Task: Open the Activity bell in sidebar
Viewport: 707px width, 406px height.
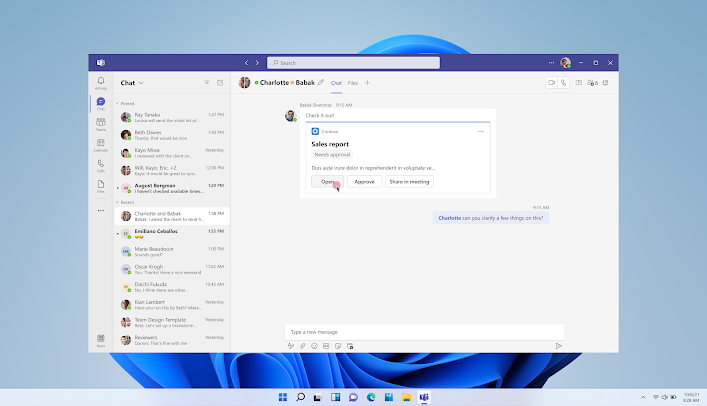Action: tap(101, 83)
